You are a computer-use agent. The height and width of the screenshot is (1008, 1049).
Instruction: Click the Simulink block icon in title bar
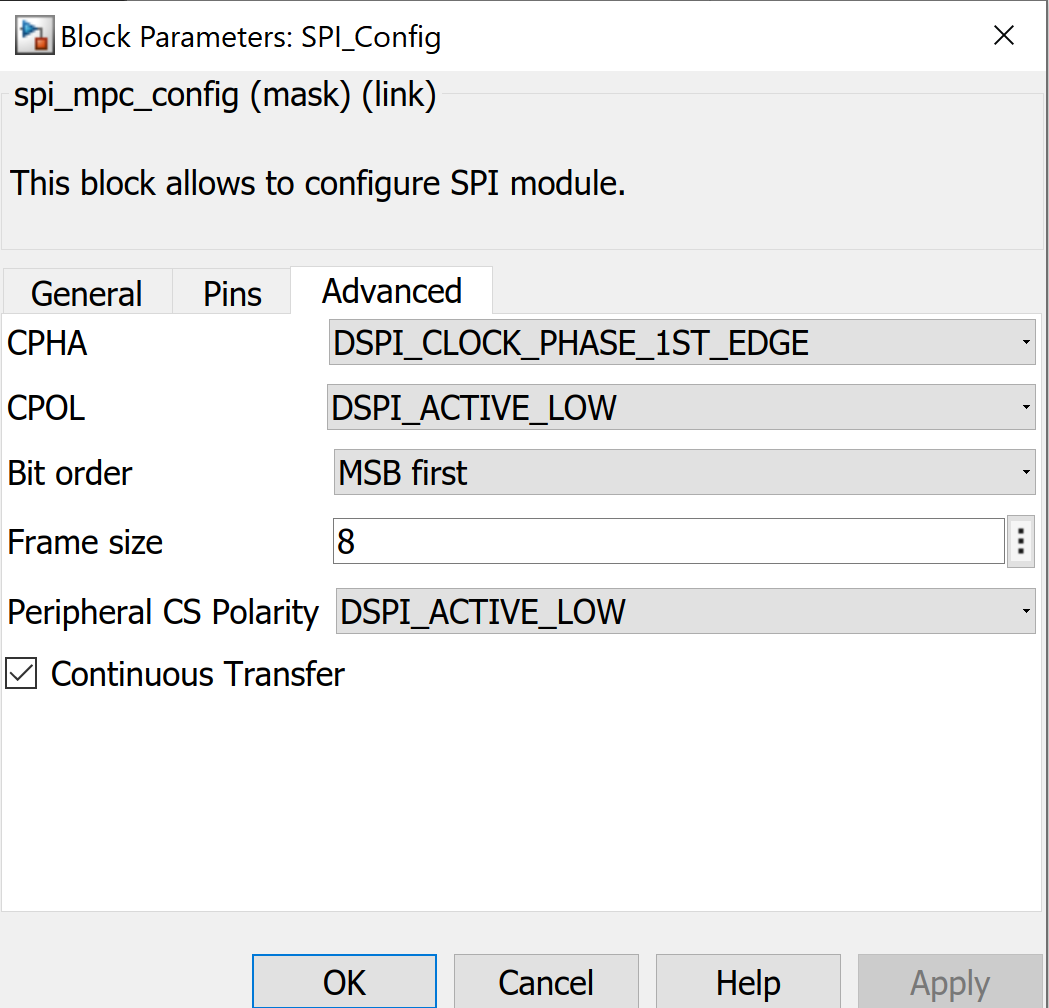[29, 35]
